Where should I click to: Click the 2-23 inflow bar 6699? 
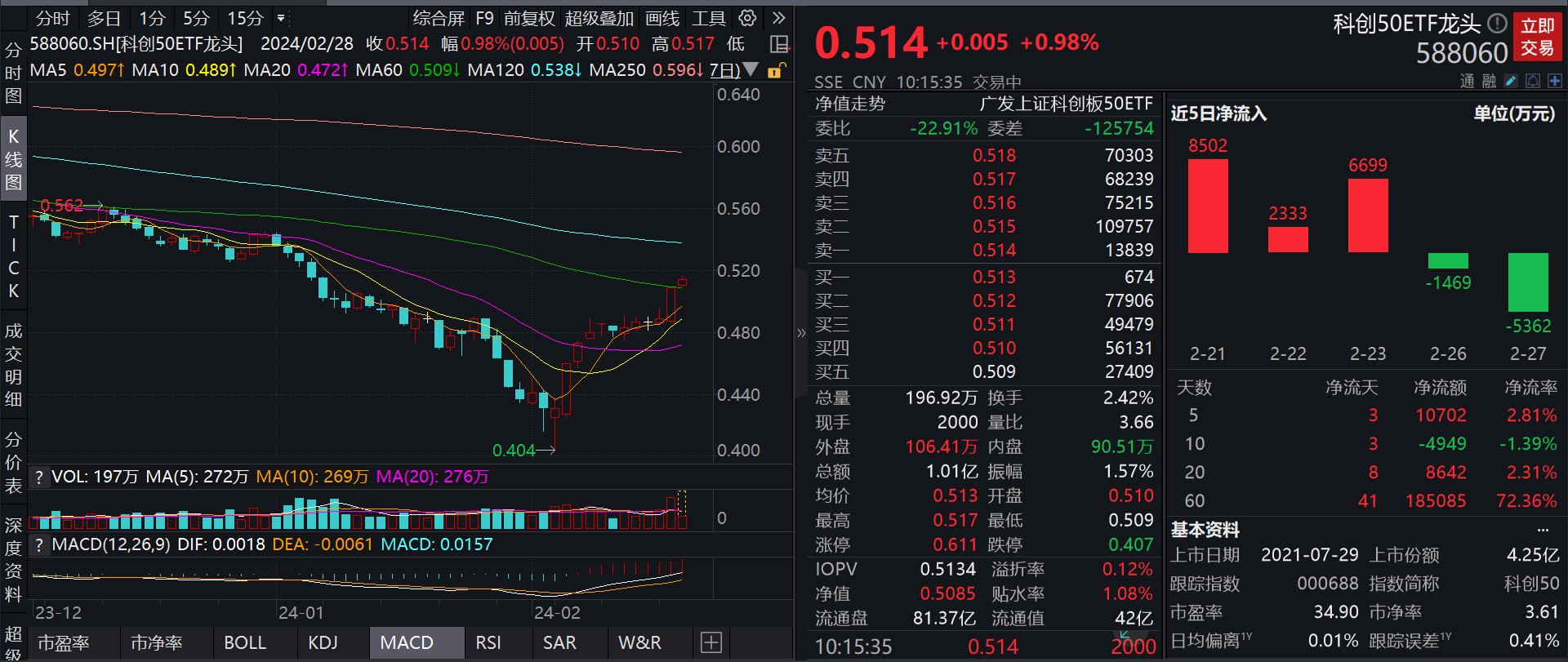[x=1368, y=215]
